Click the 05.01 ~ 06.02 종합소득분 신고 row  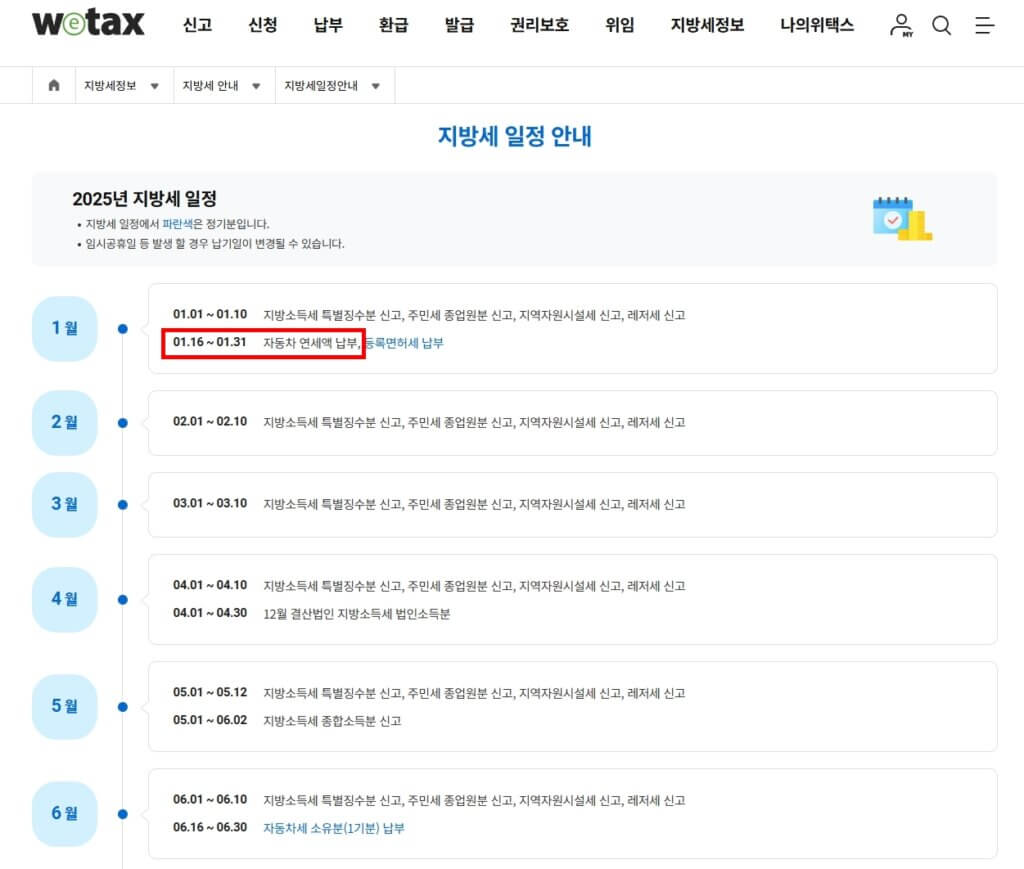click(x=332, y=720)
